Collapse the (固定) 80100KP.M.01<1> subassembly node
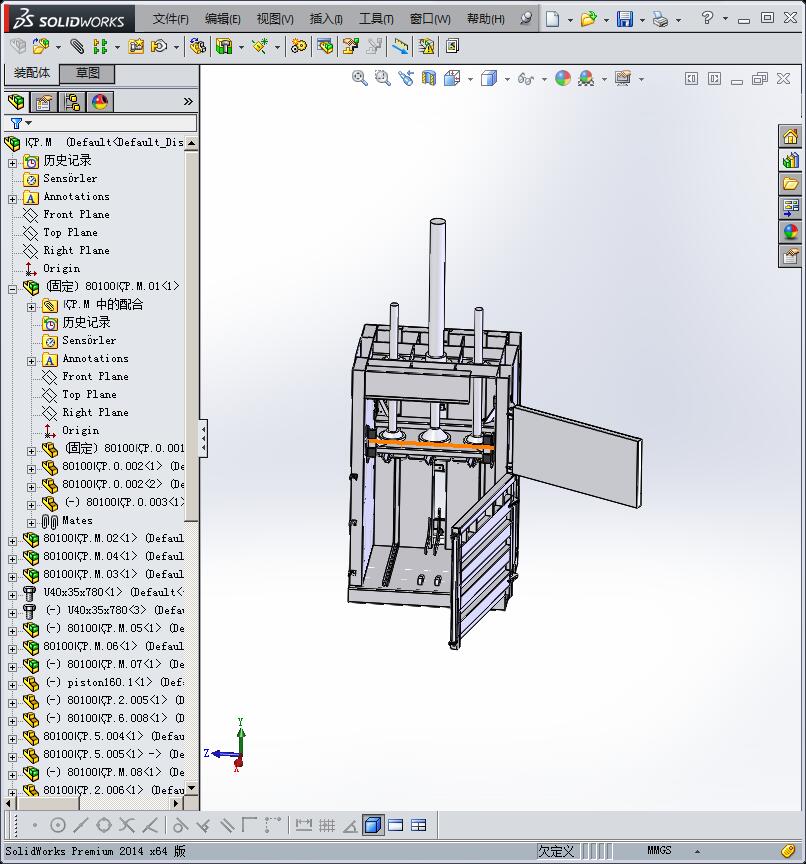This screenshot has height=864, width=806. [x=13, y=289]
